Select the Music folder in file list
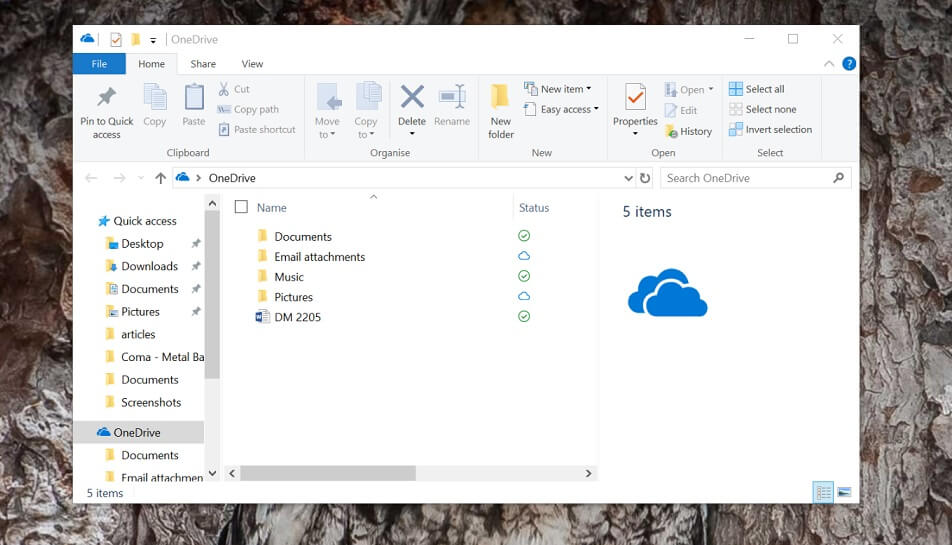The image size is (952, 545). click(281, 277)
